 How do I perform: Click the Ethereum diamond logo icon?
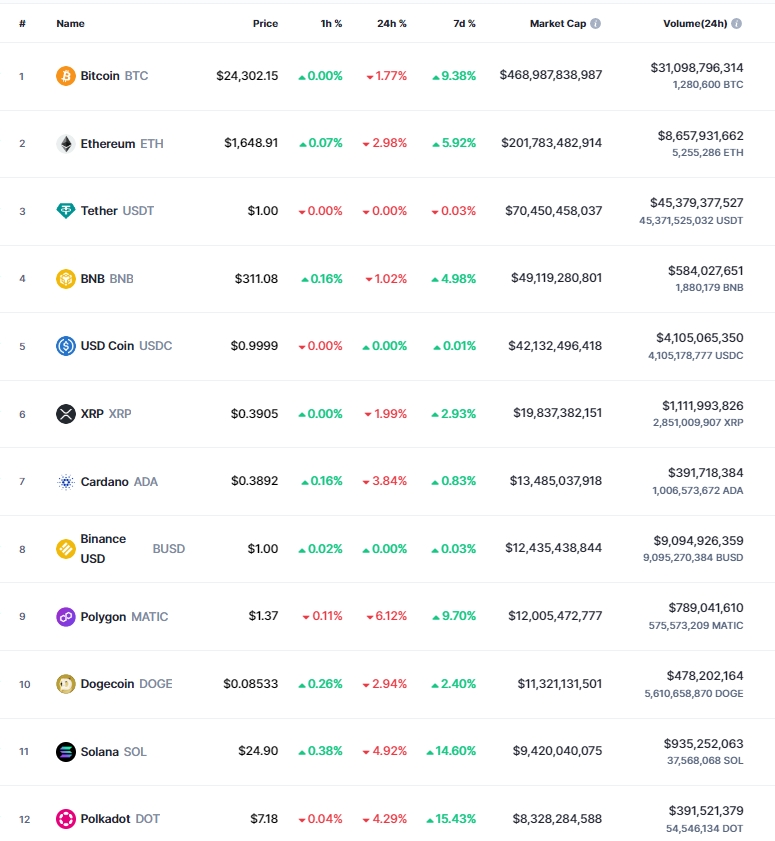click(65, 144)
